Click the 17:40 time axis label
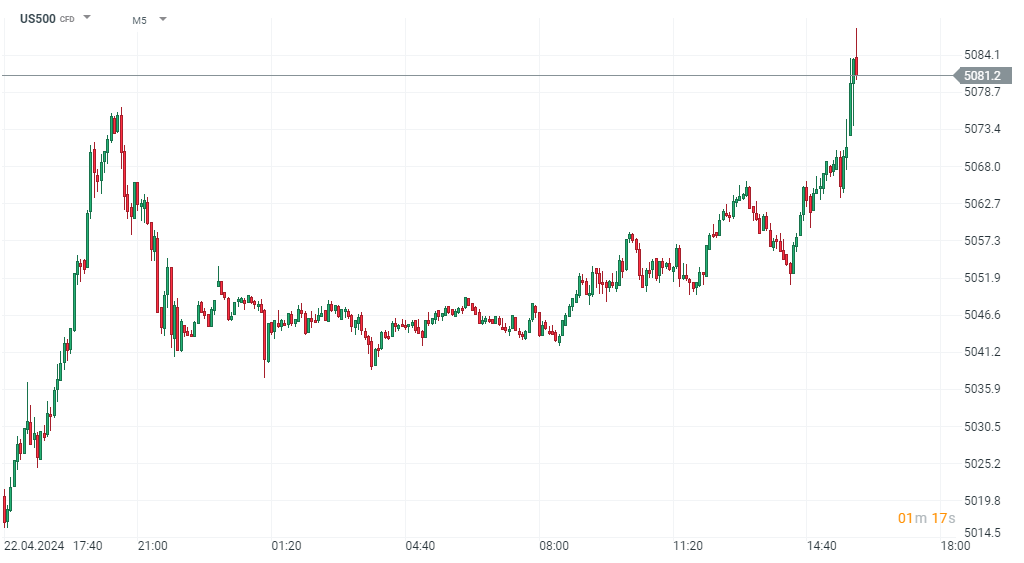The image size is (1024, 563). (88, 546)
